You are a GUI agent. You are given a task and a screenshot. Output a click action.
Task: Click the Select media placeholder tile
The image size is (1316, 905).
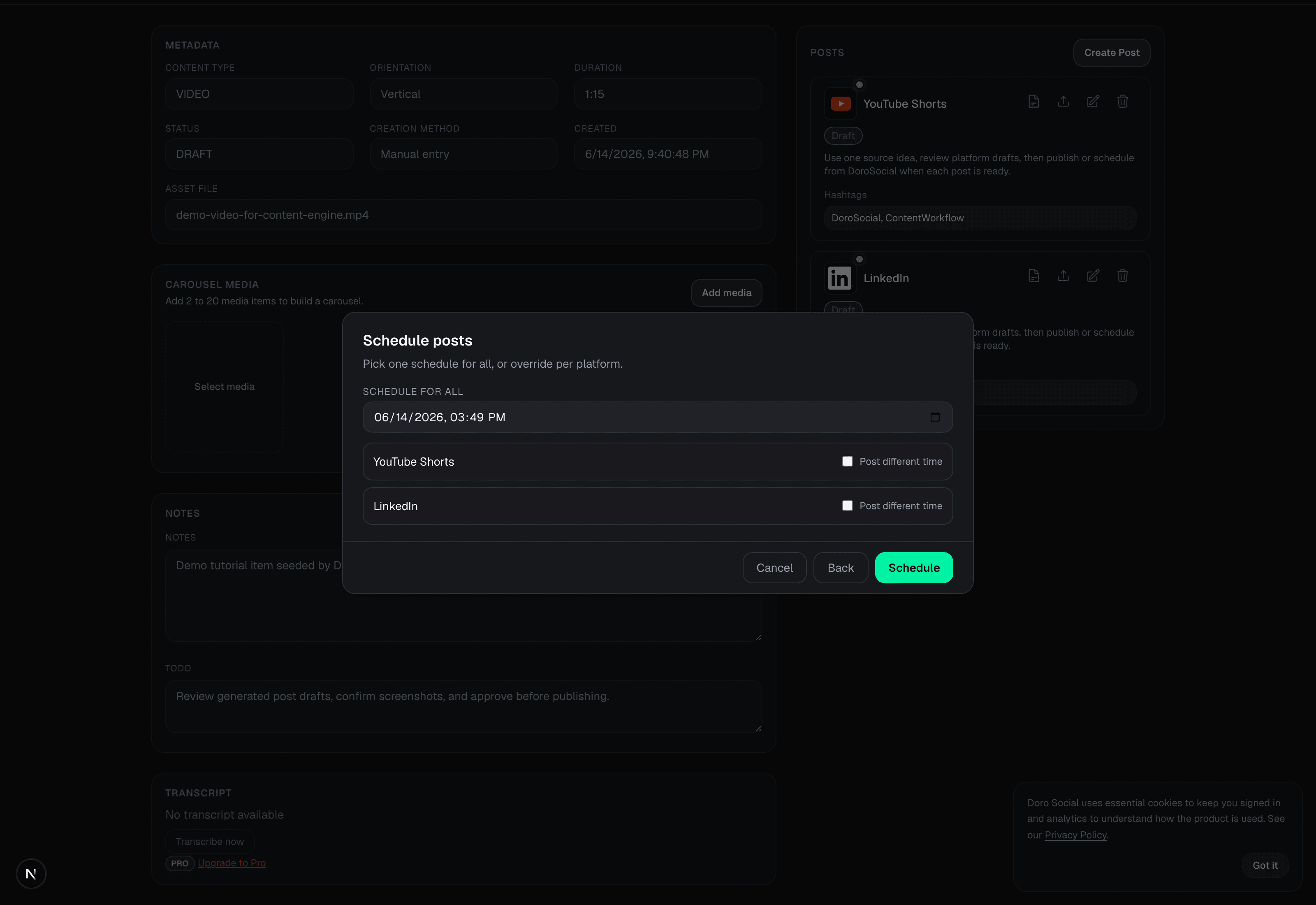(x=225, y=387)
